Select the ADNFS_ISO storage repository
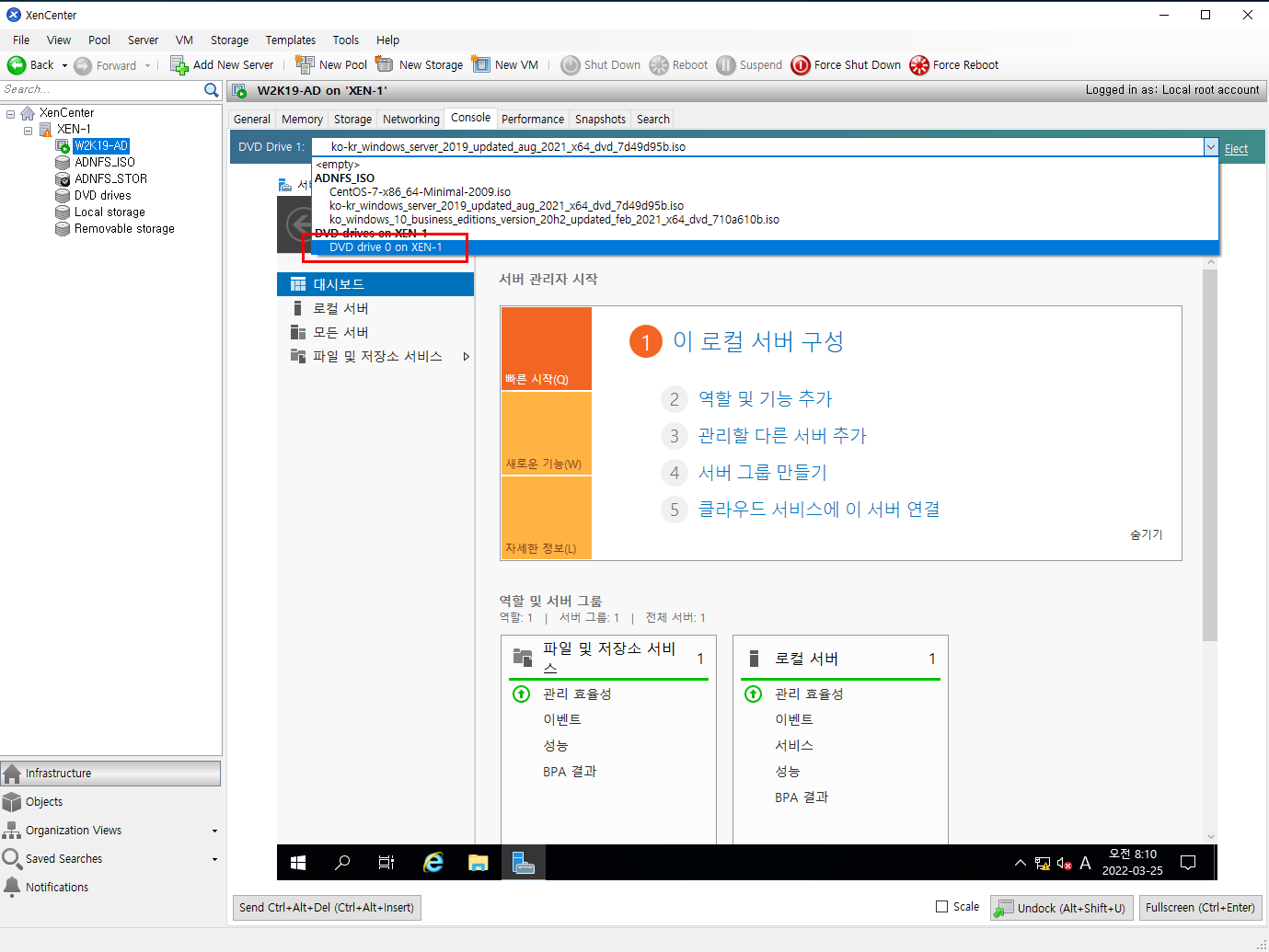Image resolution: width=1269 pixels, height=952 pixels. [x=104, y=162]
